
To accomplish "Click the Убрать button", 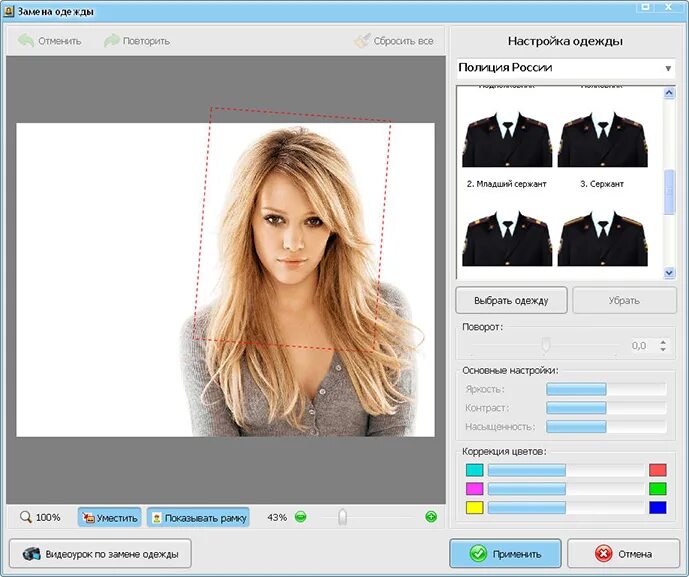I will pos(624,301).
